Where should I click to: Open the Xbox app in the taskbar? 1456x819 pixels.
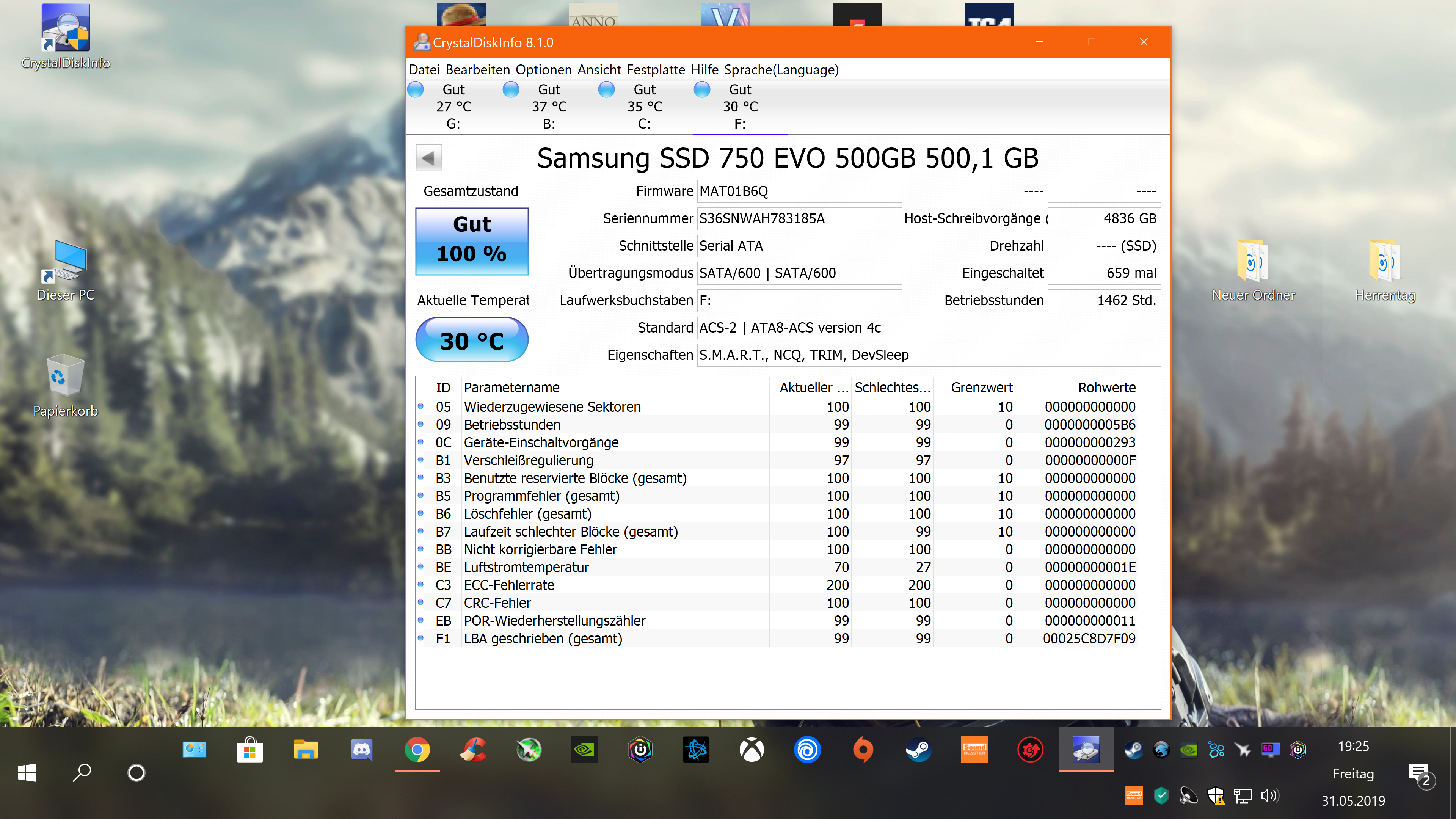752,750
